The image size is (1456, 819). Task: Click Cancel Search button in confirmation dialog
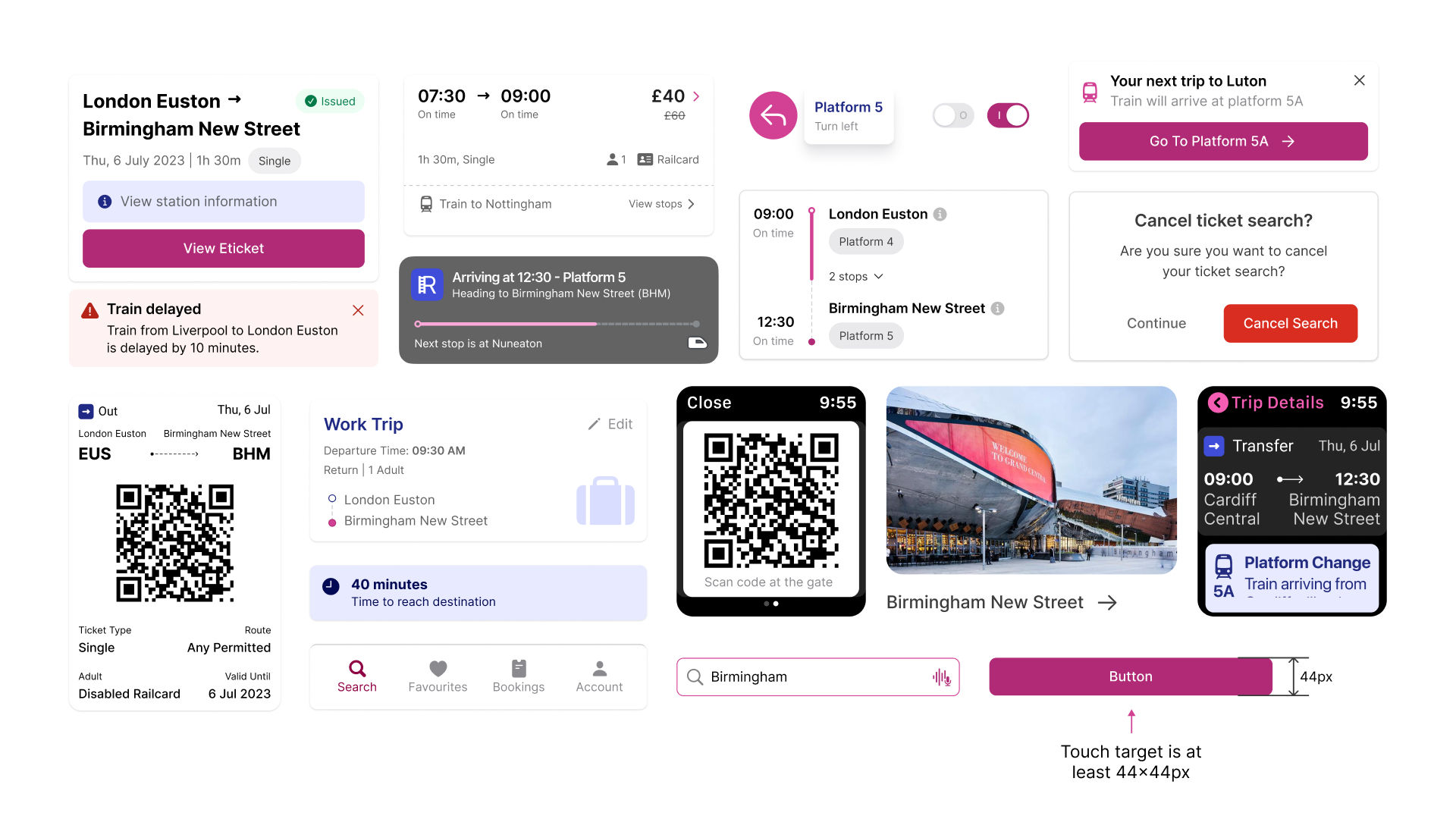click(x=1290, y=322)
